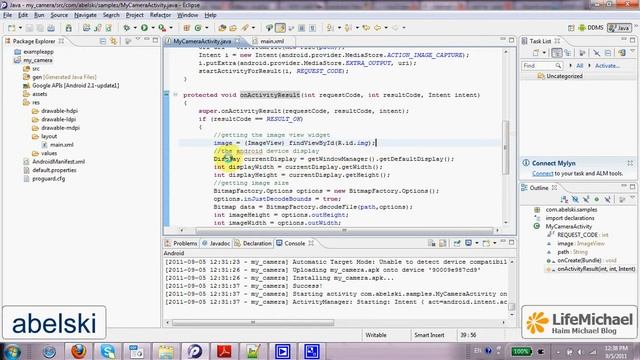Toggle Hide Non-Public Members in Outline
The image size is (640, 360).
click(597, 199)
